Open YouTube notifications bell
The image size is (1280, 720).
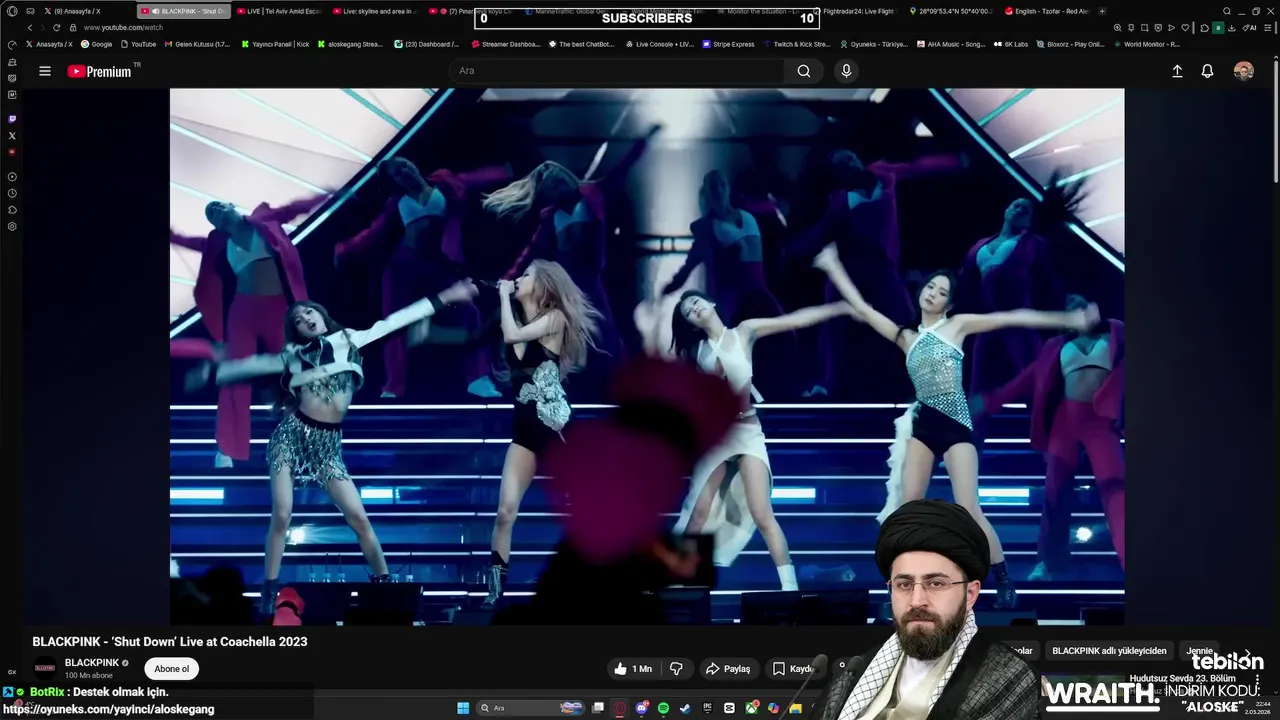[x=1207, y=71]
